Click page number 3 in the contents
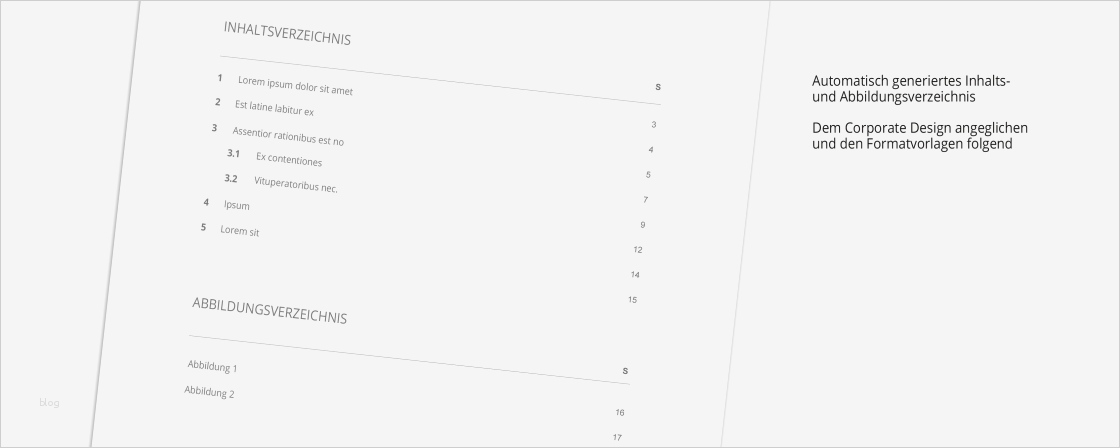This screenshot has height=448, width=1120. click(x=653, y=125)
